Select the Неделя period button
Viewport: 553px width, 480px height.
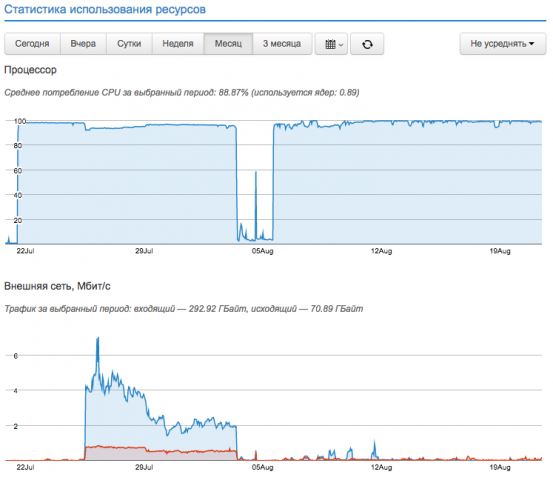(178, 44)
